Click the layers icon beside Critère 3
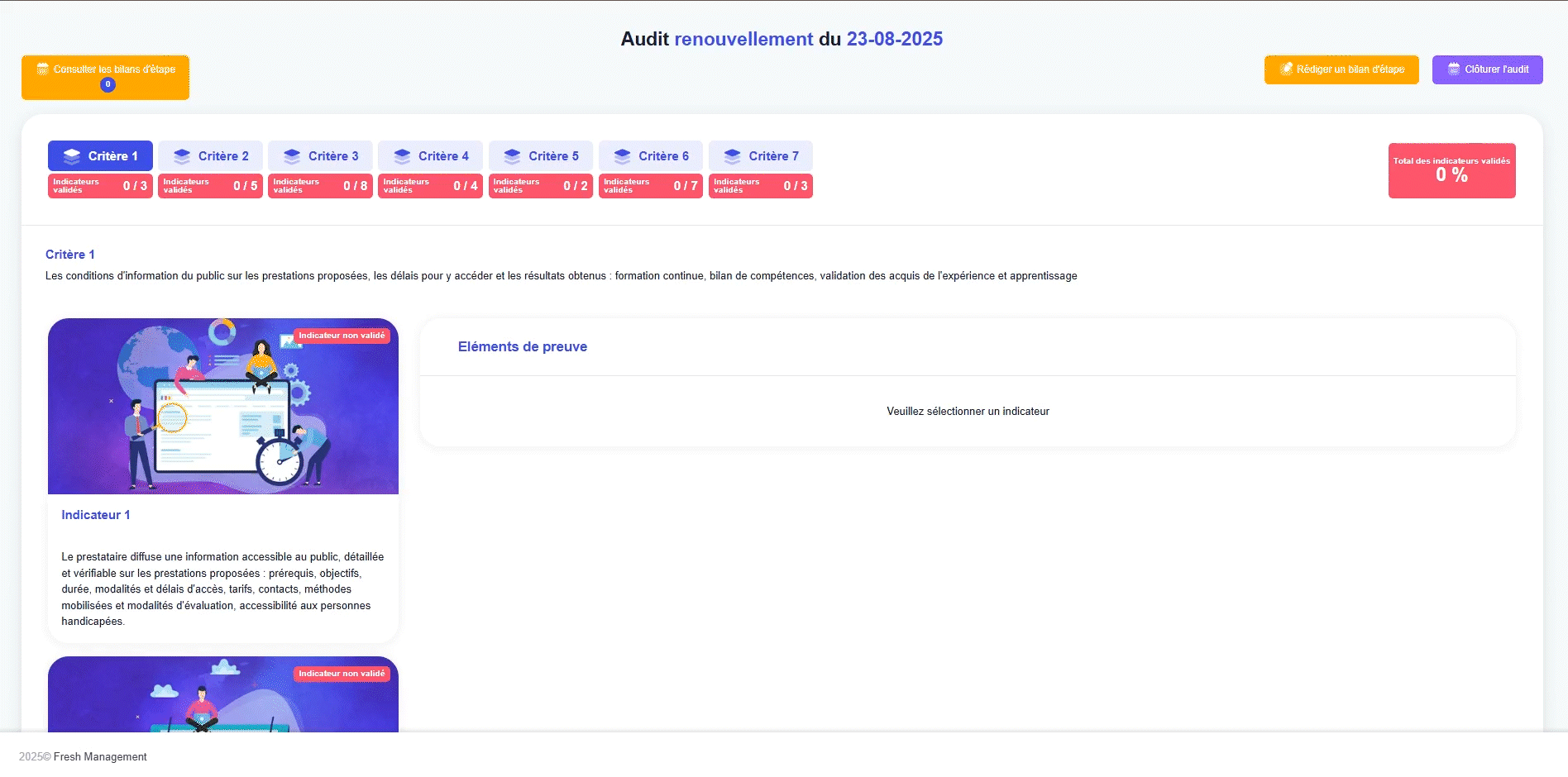 click(292, 156)
